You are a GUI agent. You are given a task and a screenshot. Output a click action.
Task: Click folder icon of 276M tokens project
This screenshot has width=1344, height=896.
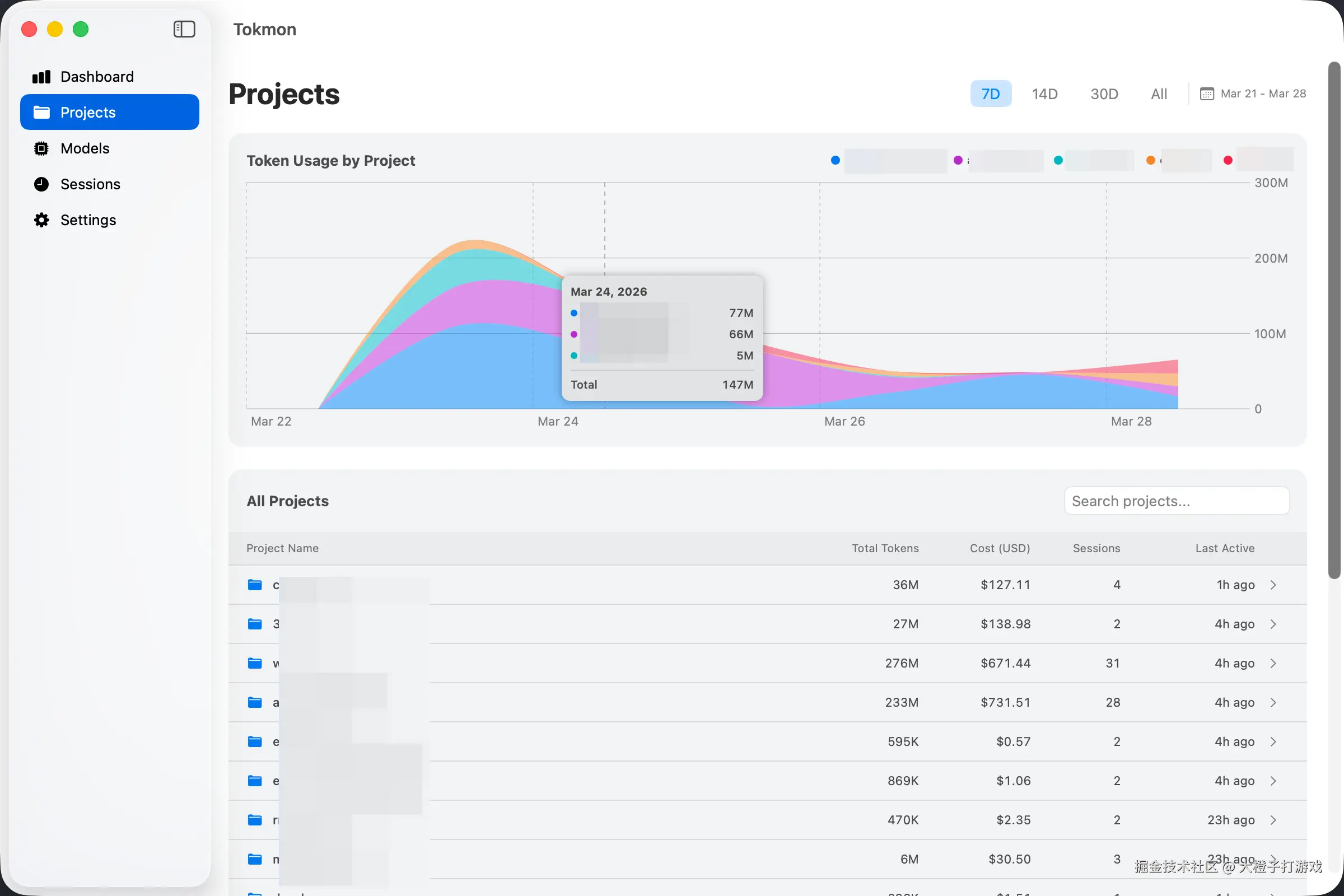click(x=255, y=663)
